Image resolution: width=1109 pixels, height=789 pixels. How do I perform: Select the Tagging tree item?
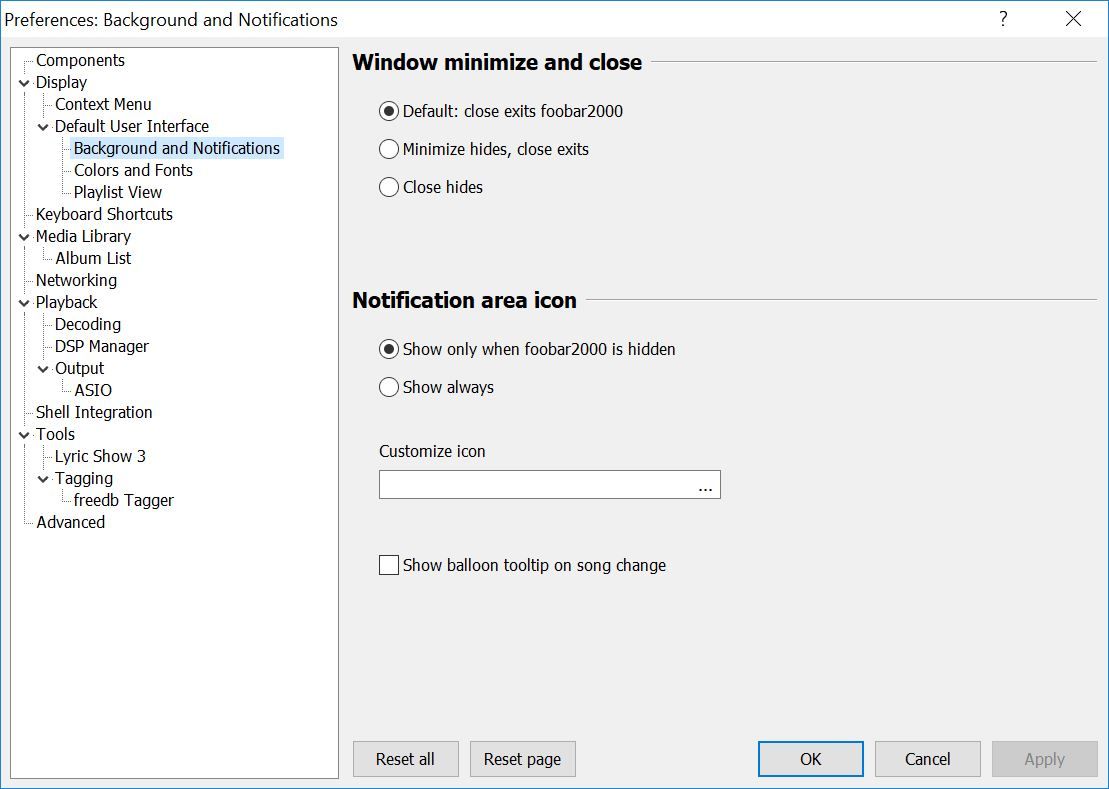click(83, 478)
